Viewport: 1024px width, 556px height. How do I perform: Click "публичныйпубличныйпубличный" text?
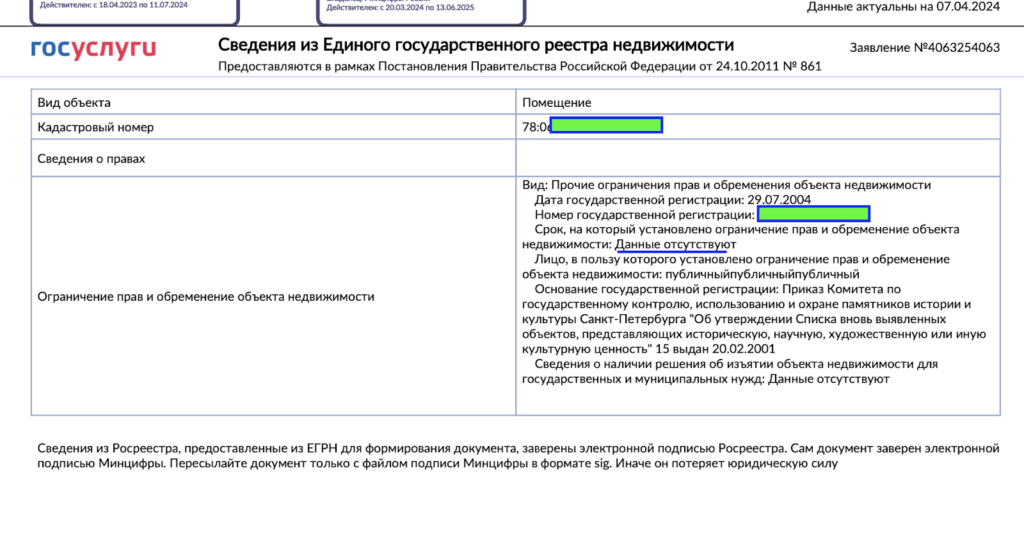pyautogui.click(x=762, y=274)
